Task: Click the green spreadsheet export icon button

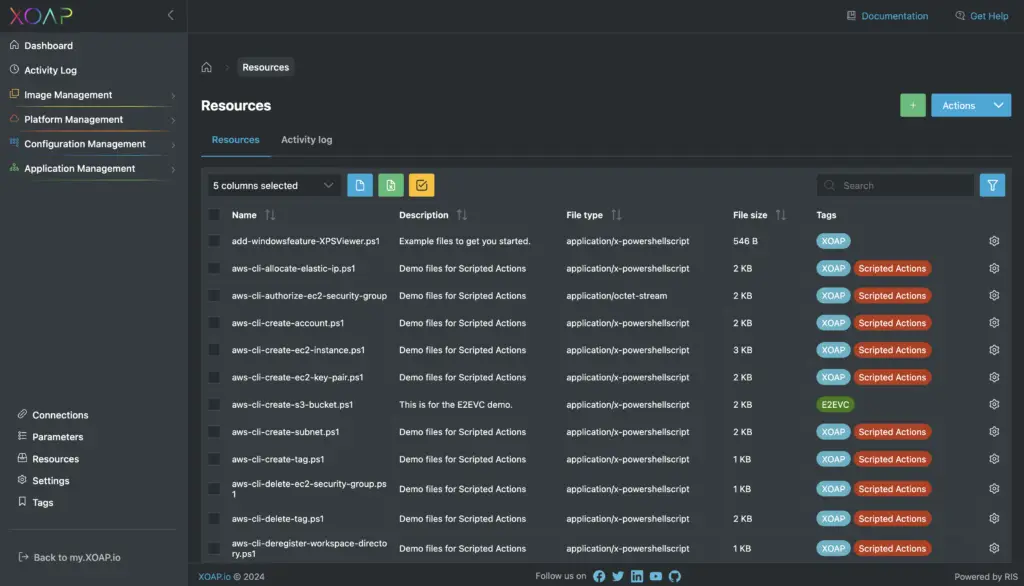Action: [391, 186]
